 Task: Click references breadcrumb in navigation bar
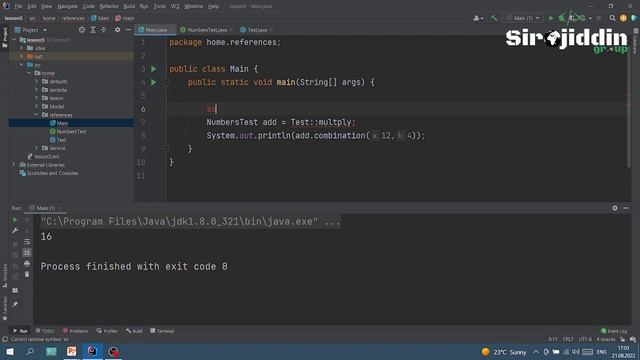73,18
